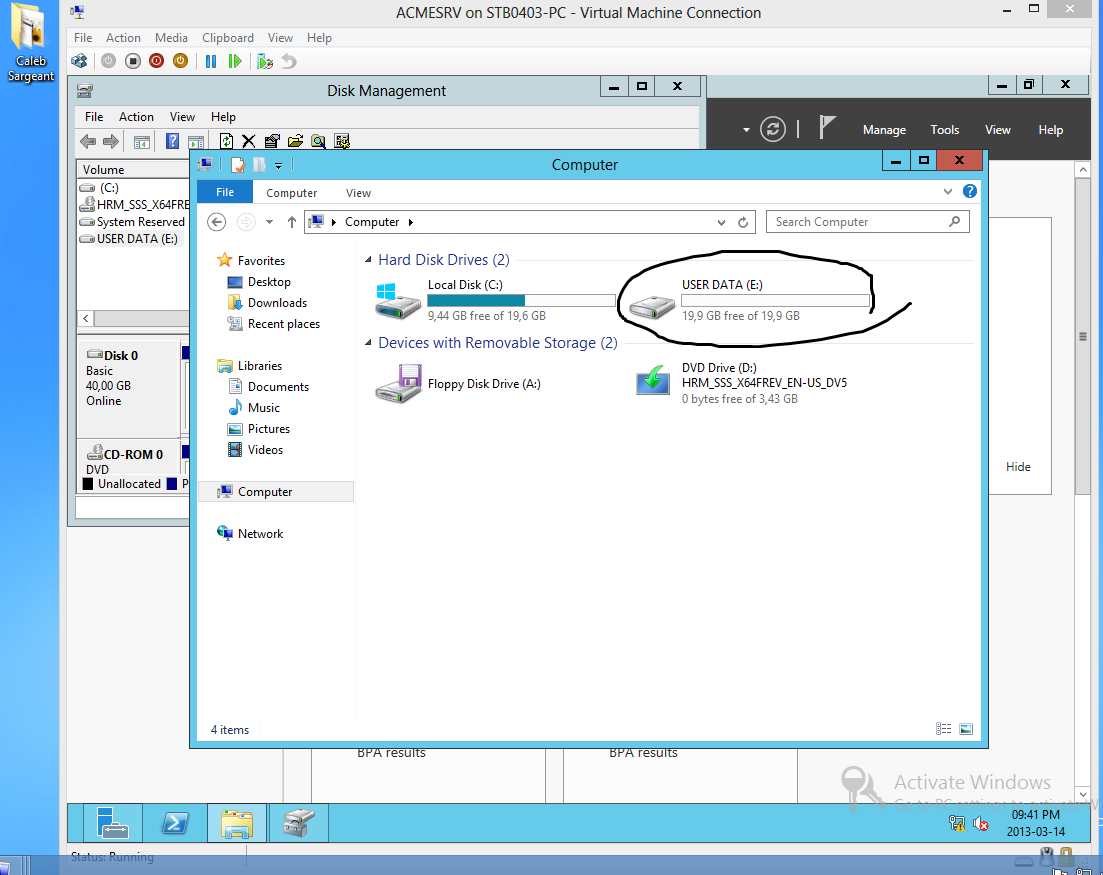1103x875 pixels.
Task: Click the Disk Management volume list's left scroll arrow
Action: pyautogui.click(x=86, y=319)
